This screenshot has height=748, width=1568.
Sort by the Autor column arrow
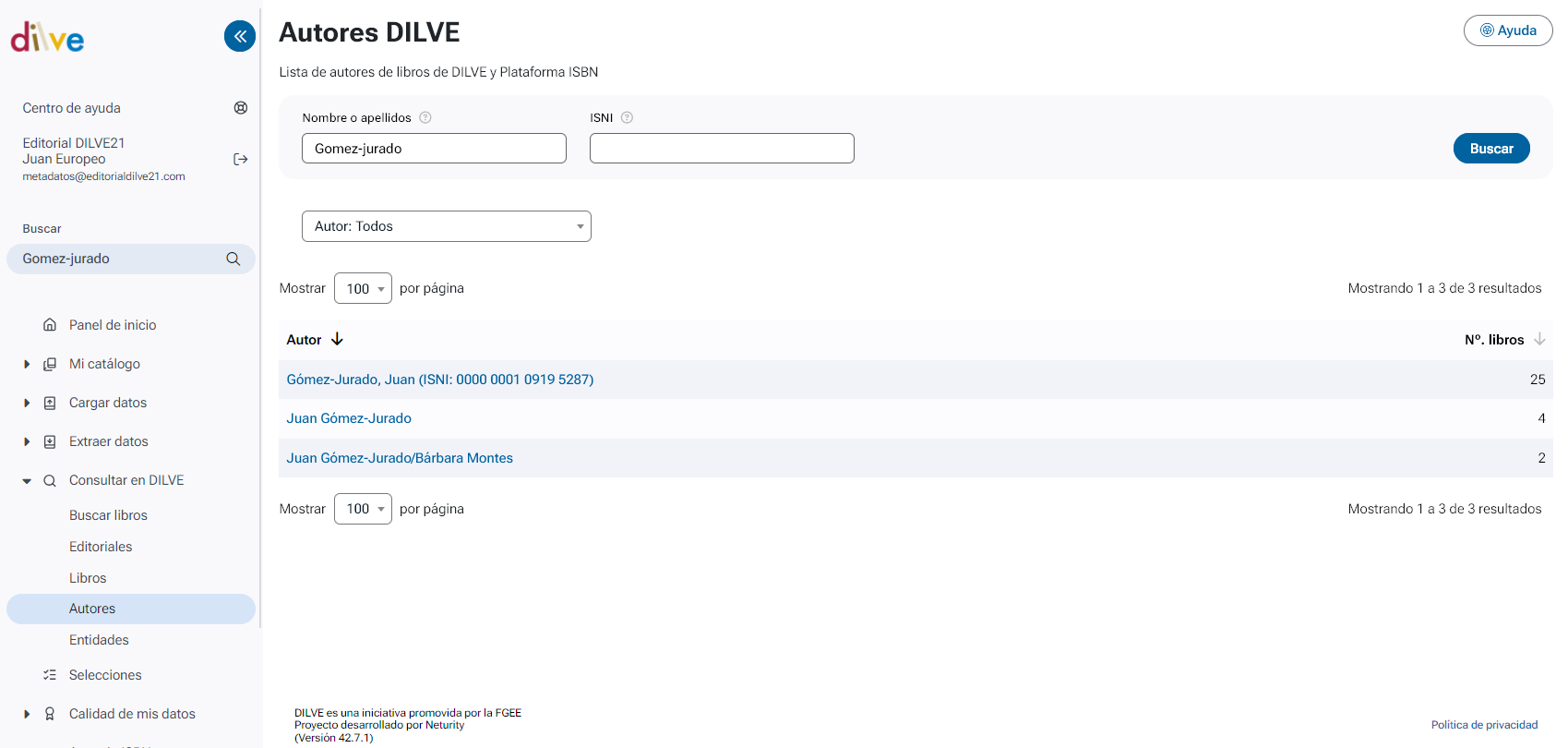(x=338, y=340)
